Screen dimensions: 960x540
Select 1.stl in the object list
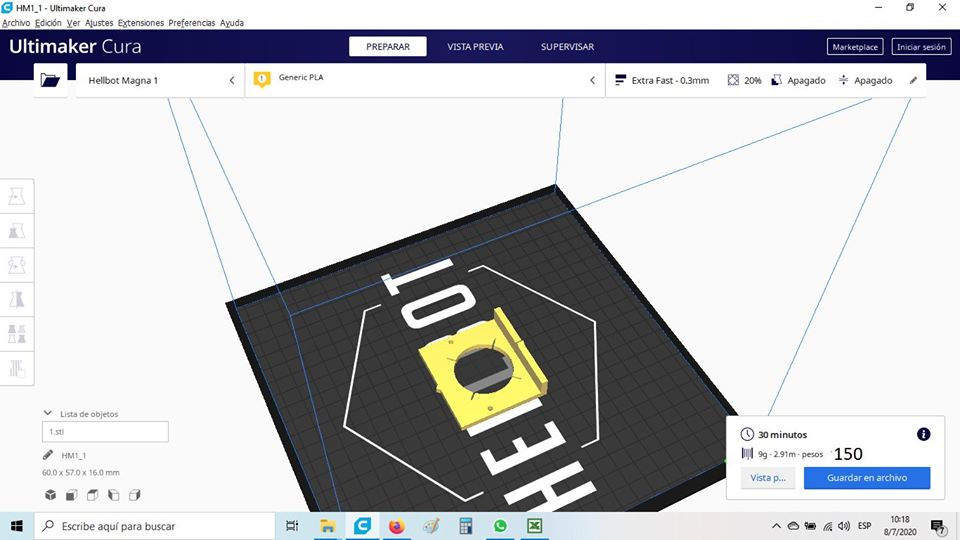click(105, 432)
